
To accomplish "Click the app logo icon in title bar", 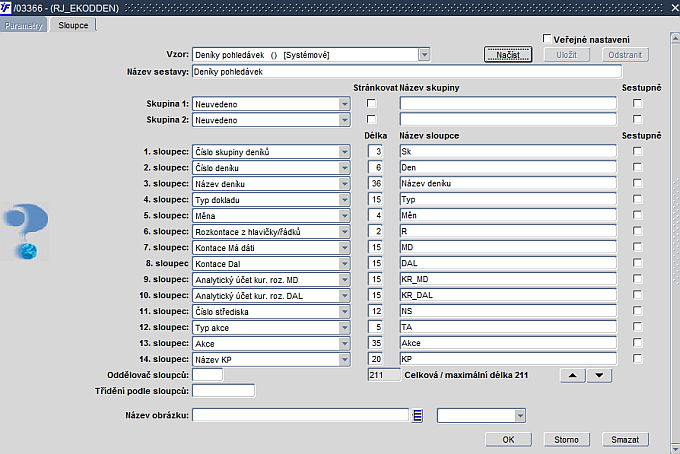I will pos(6,7).
